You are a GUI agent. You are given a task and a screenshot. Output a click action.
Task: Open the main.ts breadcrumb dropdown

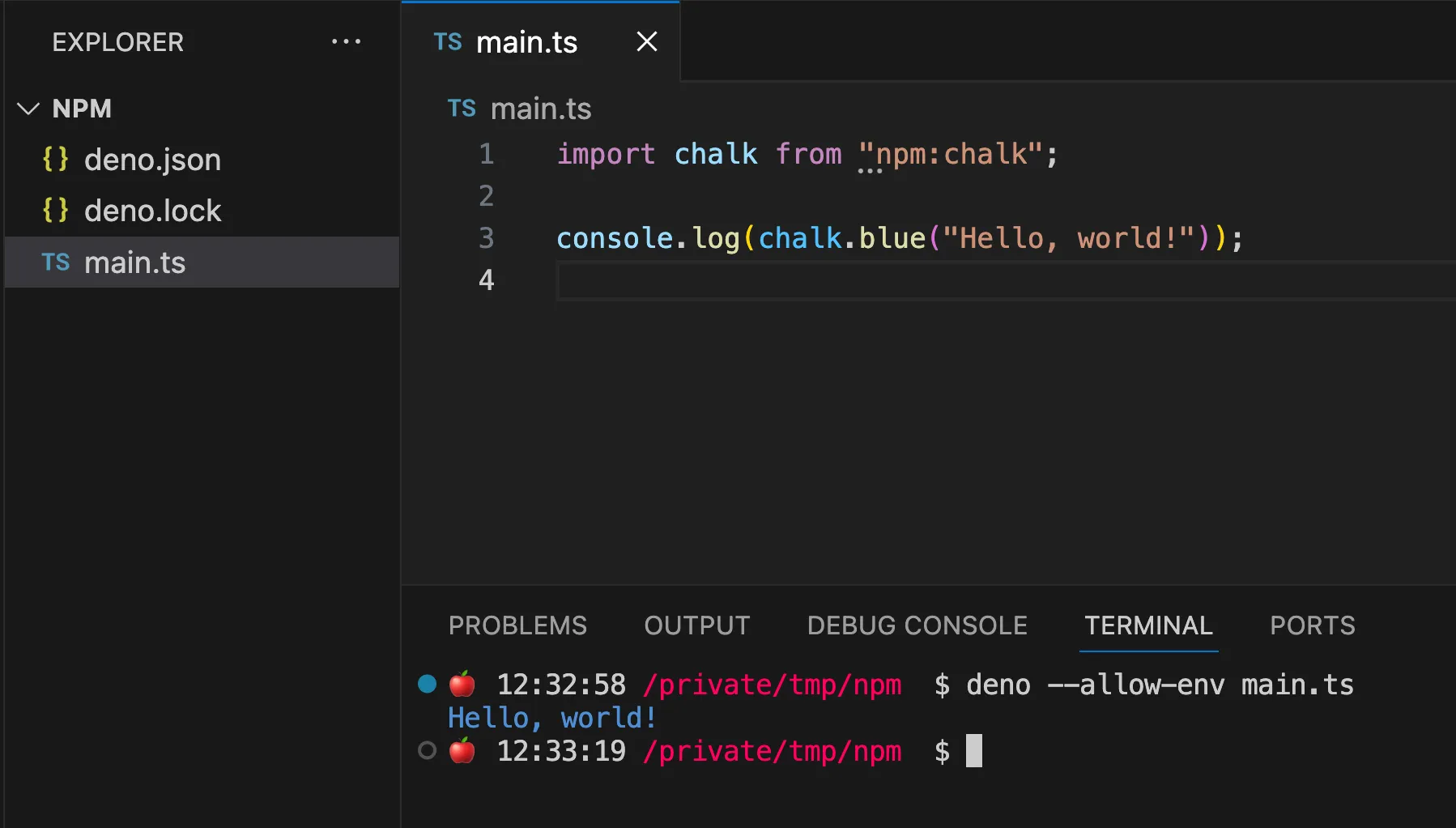pos(540,109)
